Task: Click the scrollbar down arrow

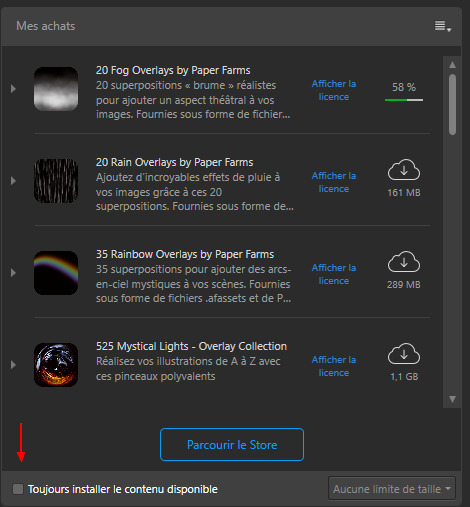Action: [x=452, y=399]
